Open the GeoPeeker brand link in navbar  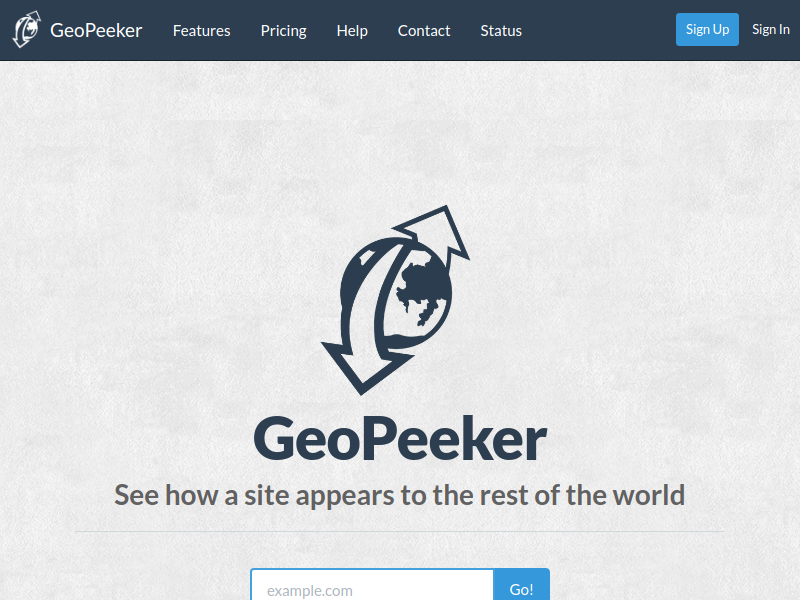coord(96,31)
